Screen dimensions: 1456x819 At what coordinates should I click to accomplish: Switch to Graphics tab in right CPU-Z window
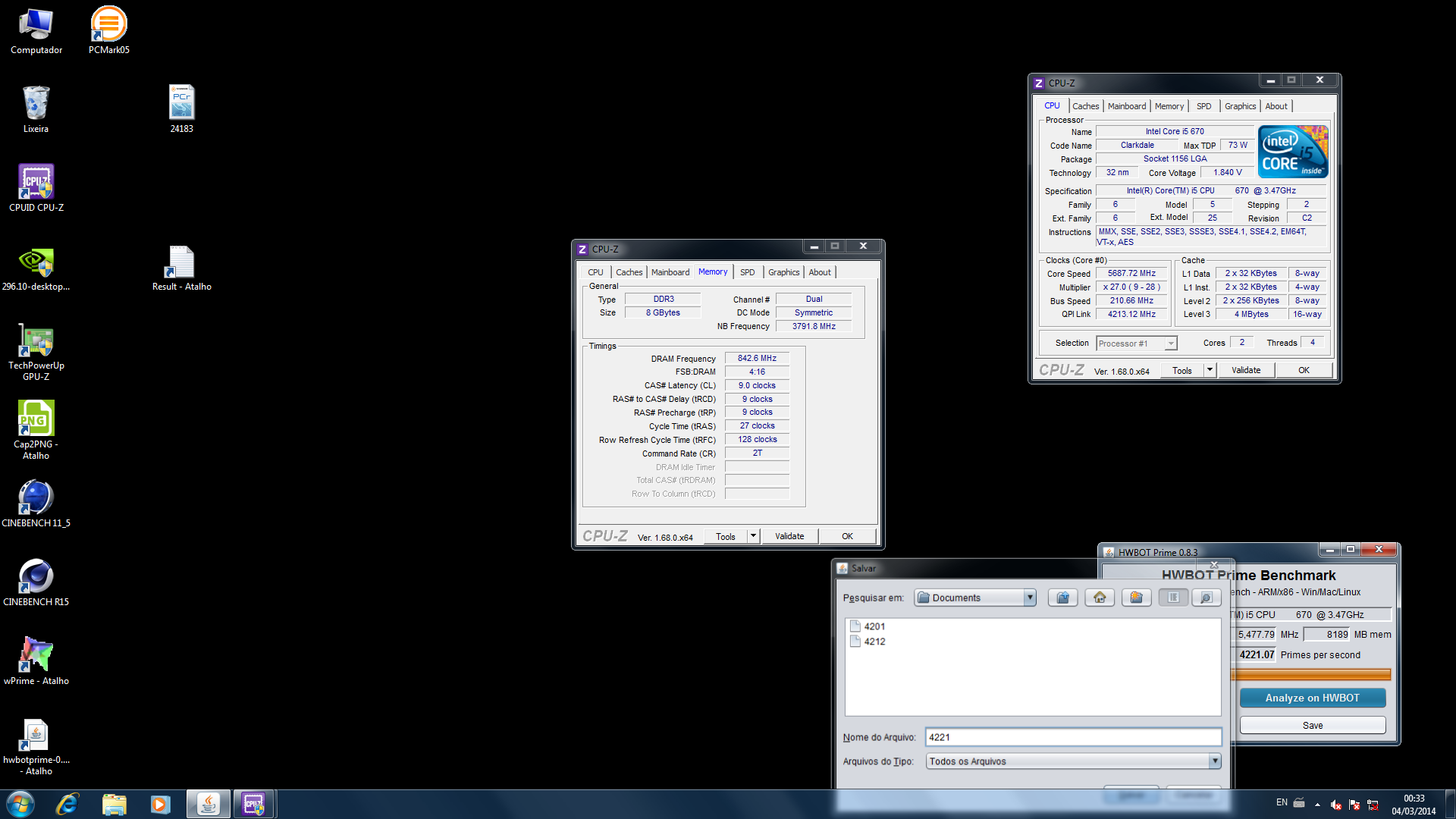pyautogui.click(x=1240, y=106)
